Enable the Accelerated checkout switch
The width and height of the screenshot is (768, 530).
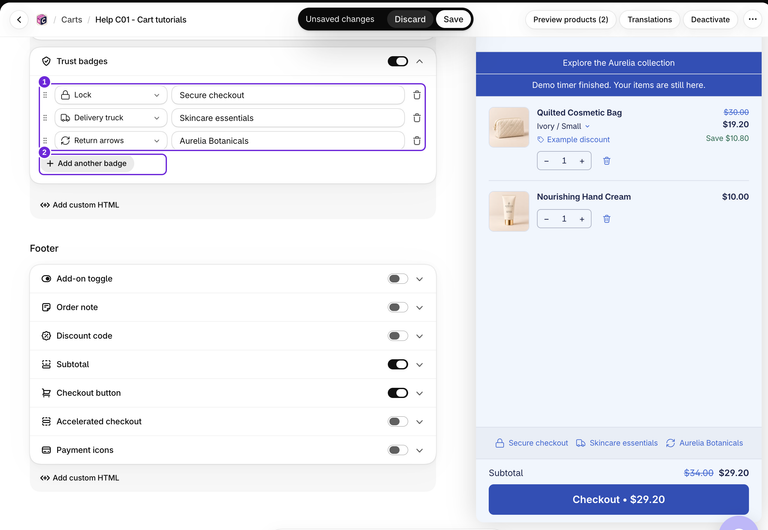point(398,421)
